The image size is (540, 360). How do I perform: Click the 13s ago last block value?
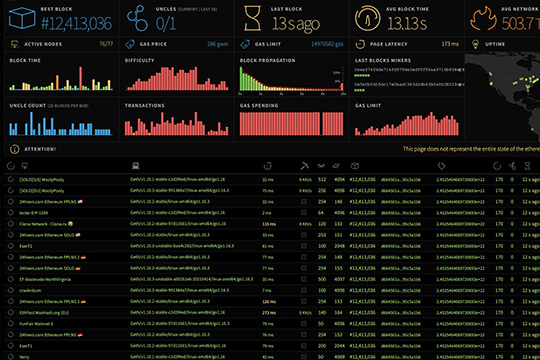296,24
